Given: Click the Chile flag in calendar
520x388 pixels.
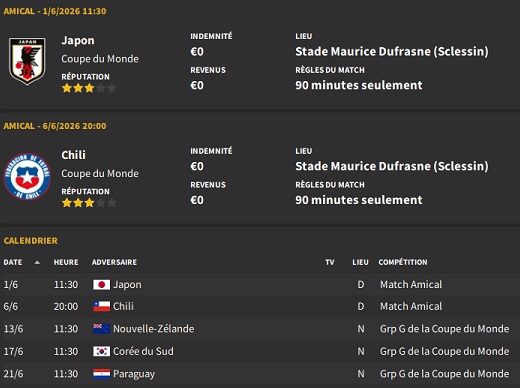Looking at the screenshot, I should pyautogui.click(x=101, y=306).
